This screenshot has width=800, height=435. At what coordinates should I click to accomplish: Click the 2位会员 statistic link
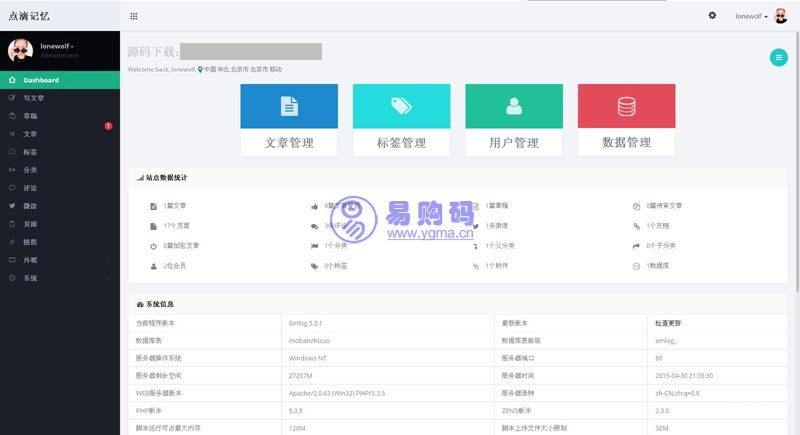click(174, 266)
